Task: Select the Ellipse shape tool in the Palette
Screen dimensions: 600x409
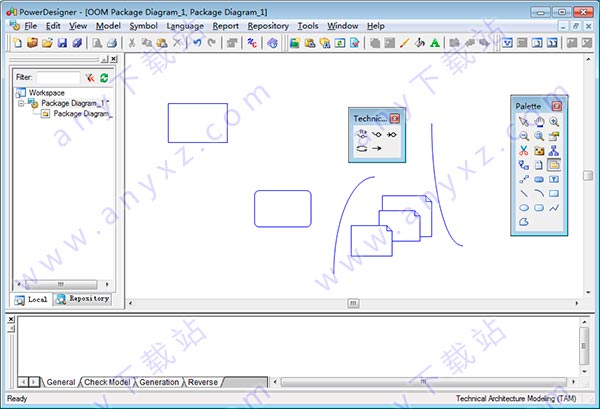Action: pyautogui.click(x=523, y=207)
